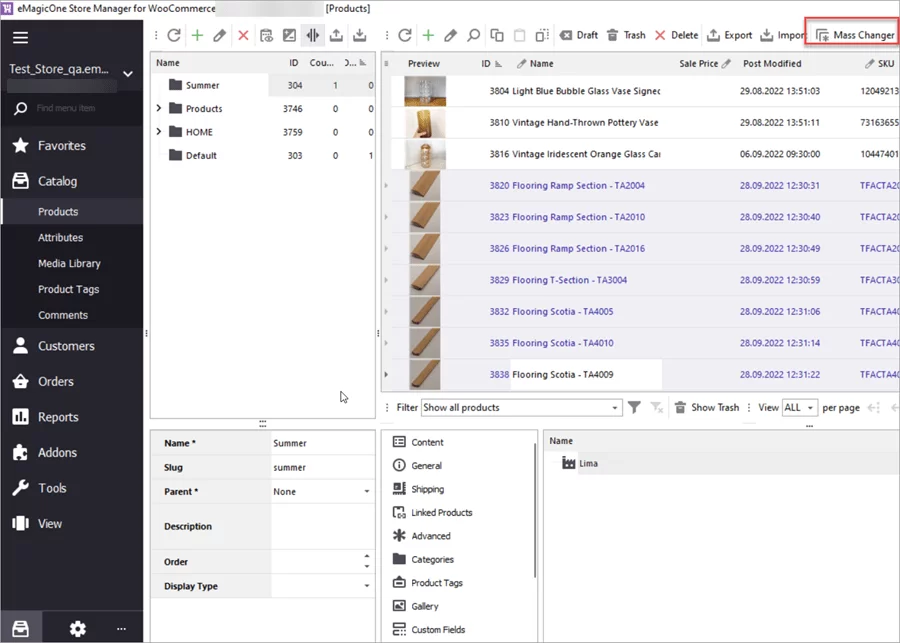
Task: Select the red delete icon in category toolbar
Action: coord(243,35)
